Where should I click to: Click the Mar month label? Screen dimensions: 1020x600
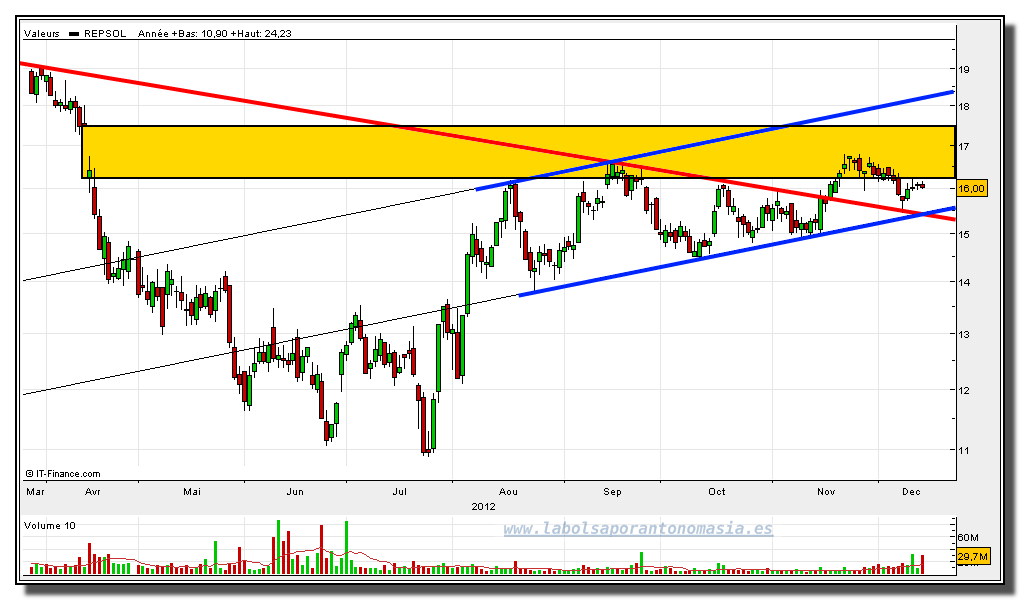click(36, 492)
